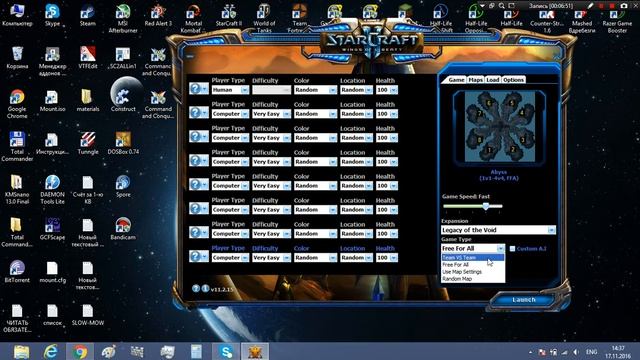Open the help question-mark icon beside version number
The image size is (640, 360).
click(x=196, y=289)
